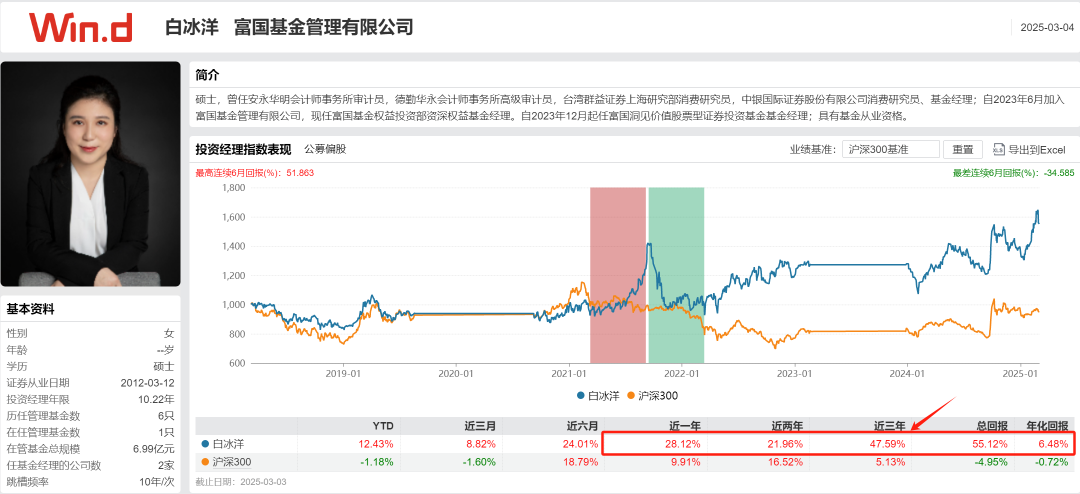This screenshot has height=494, width=1080.
Task: Open 富国基金管理有限公司 in the header
Action: tap(323, 27)
